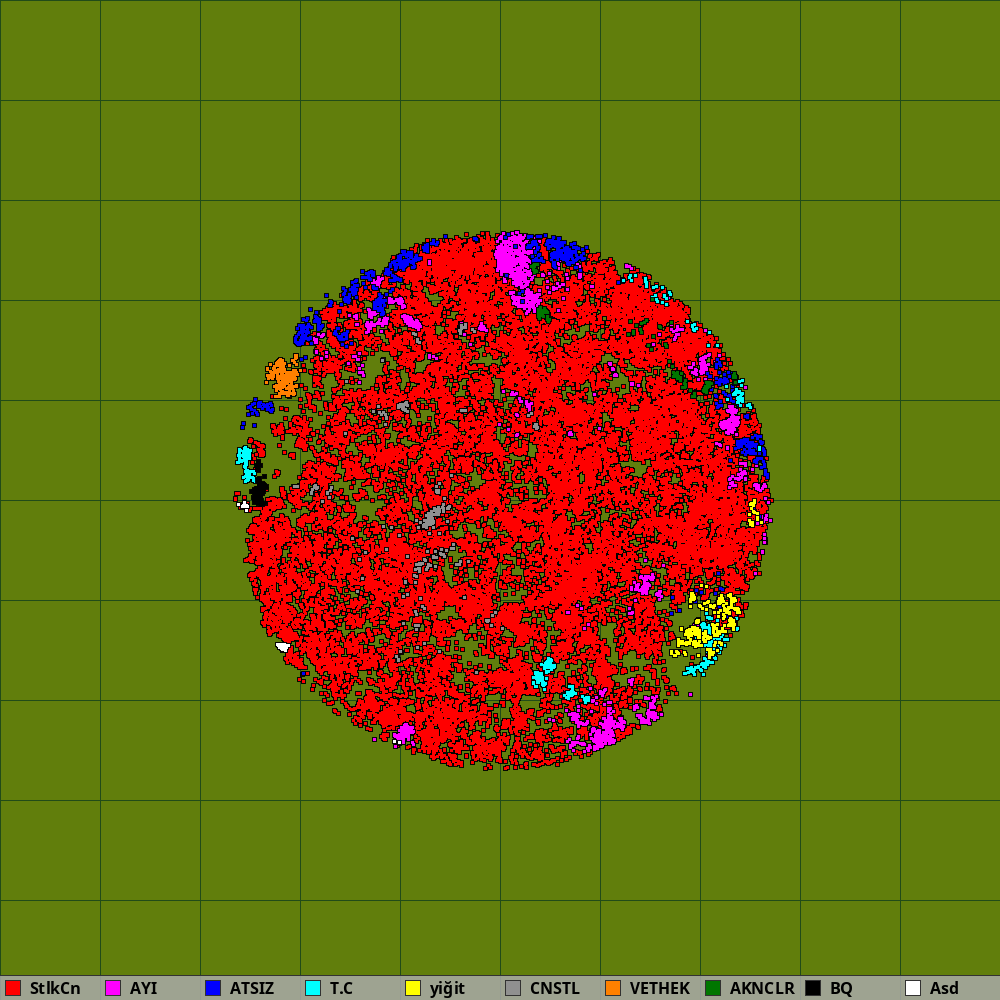This screenshot has height=1000, width=1000.
Task: Click the yellow yiğit legend swatch
Action: (413, 988)
